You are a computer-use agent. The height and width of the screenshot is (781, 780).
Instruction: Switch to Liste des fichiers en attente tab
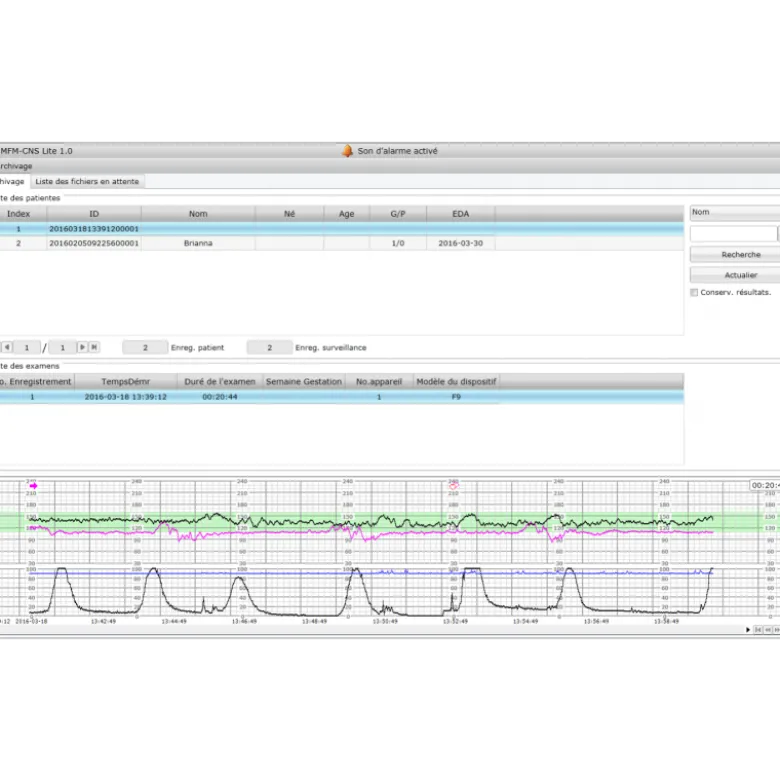[x=87, y=181]
